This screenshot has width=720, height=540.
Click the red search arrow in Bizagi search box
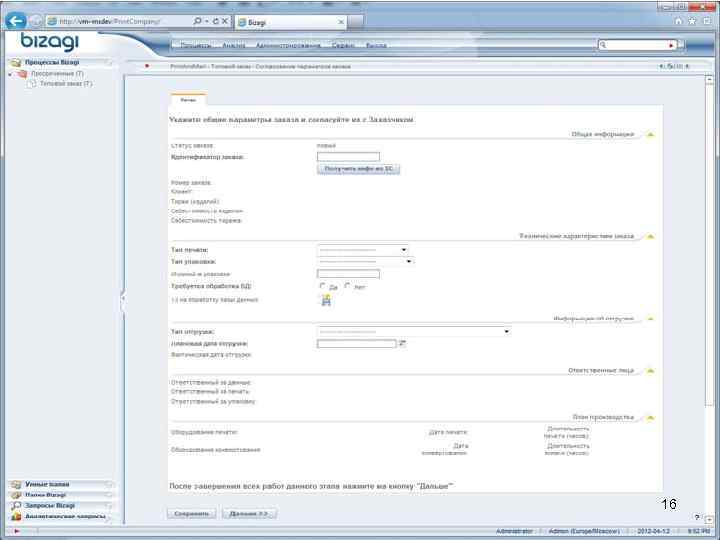pyautogui.click(x=671, y=45)
